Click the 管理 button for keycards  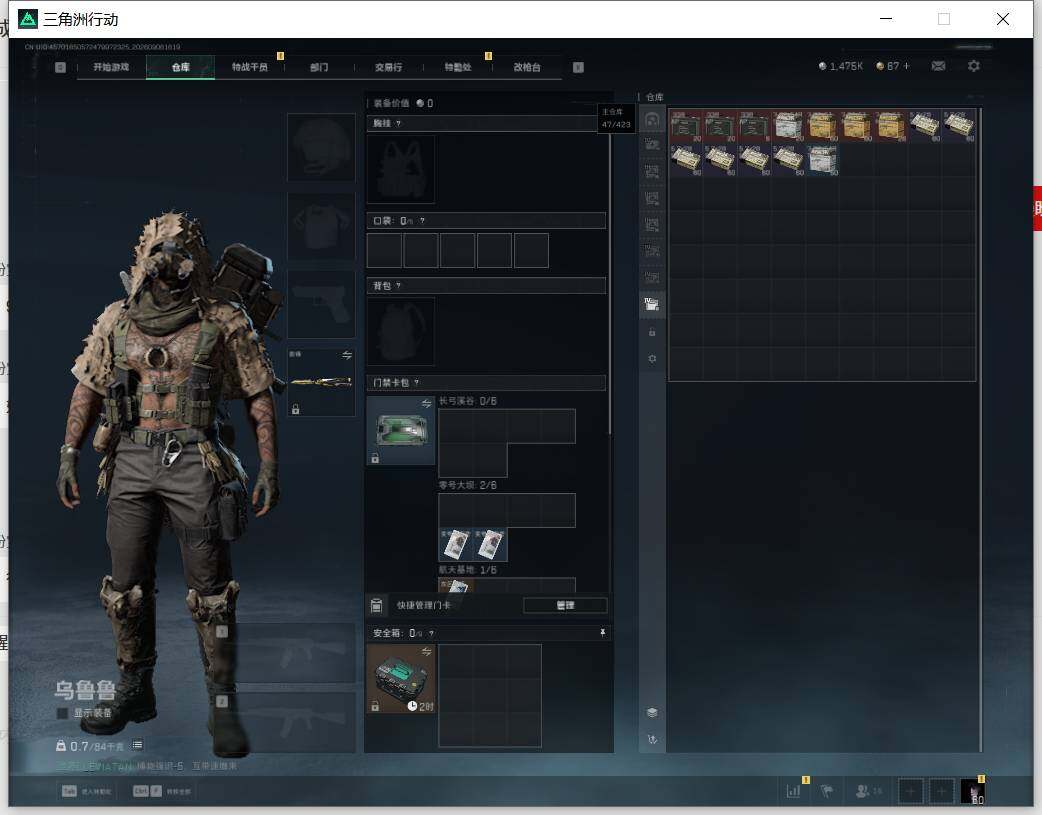(x=565, y=605)
